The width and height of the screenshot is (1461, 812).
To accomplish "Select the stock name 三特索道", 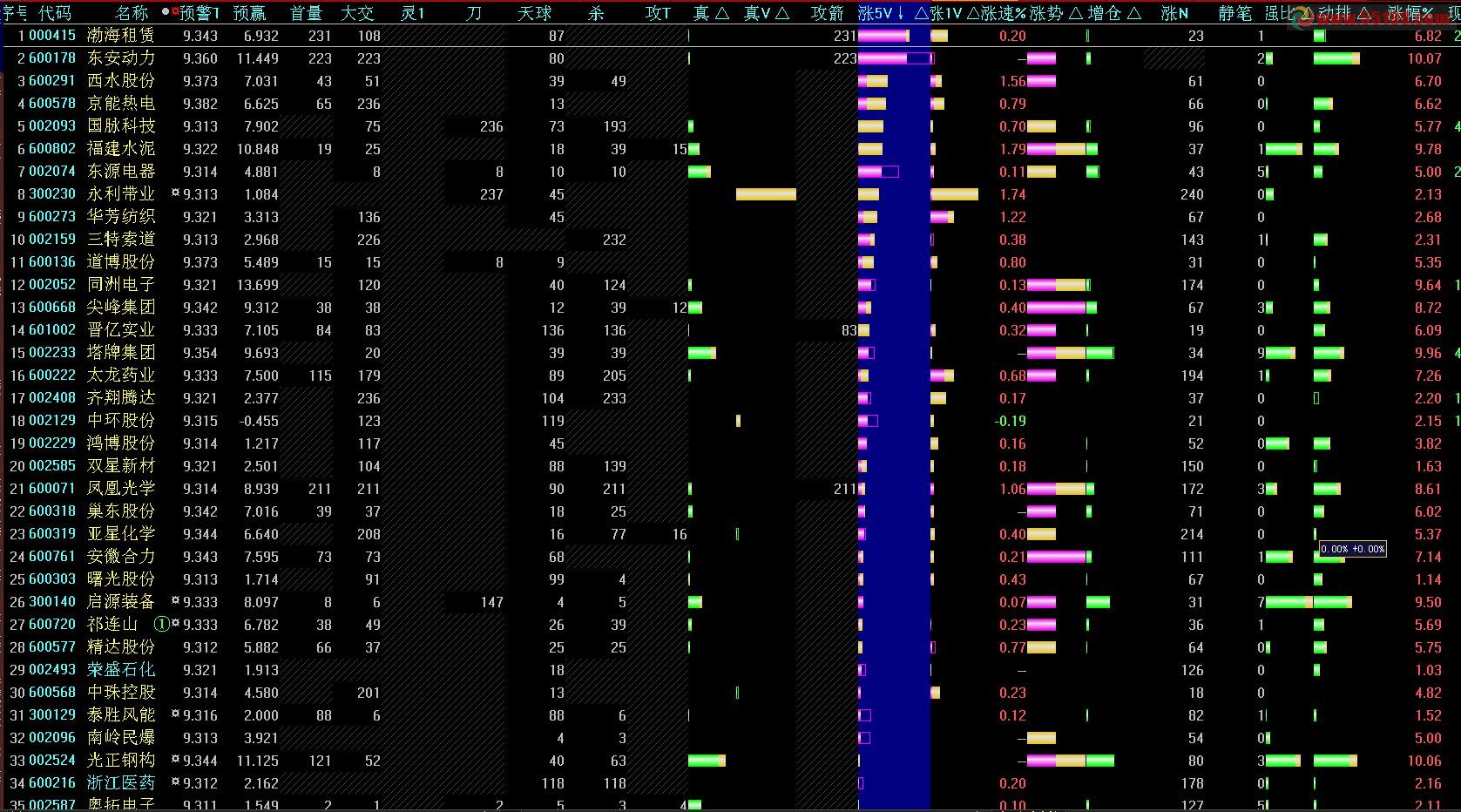I will click(121, 240).
